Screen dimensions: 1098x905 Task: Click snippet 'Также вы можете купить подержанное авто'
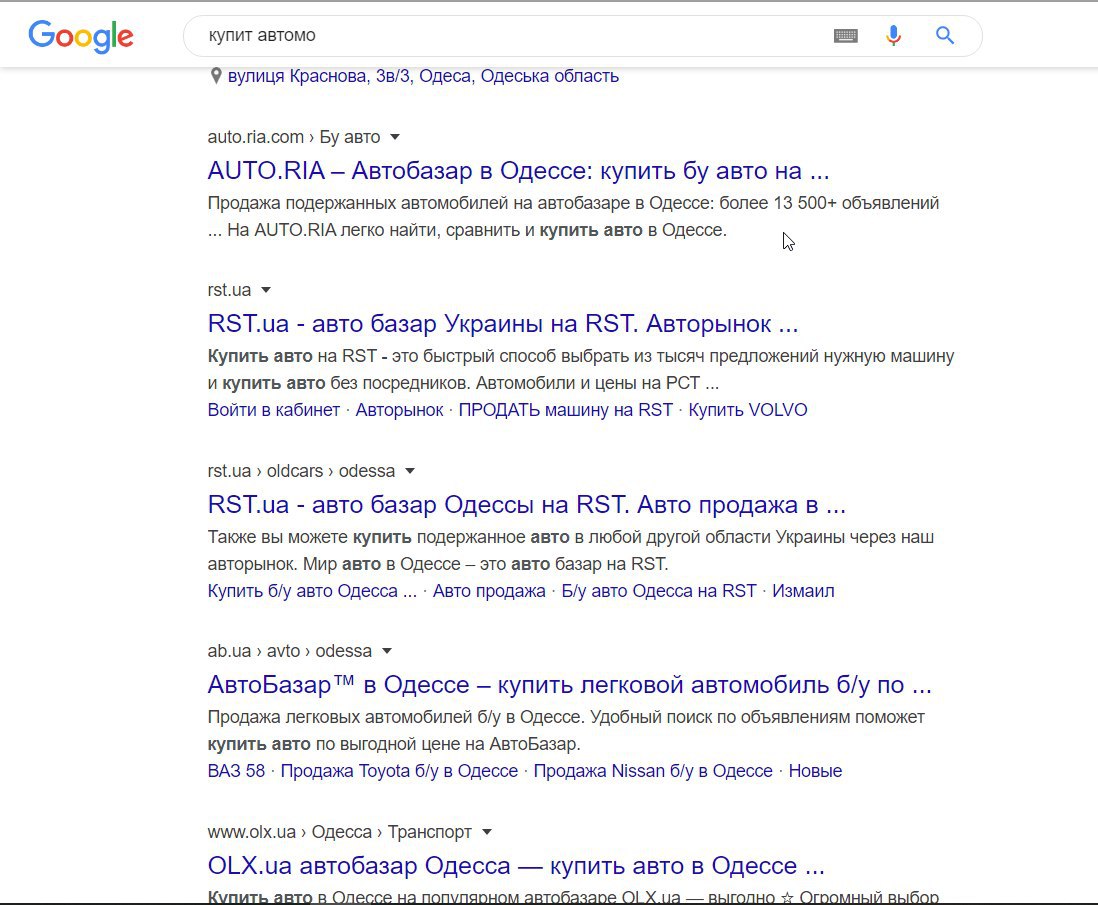click(x=389, y=537)
